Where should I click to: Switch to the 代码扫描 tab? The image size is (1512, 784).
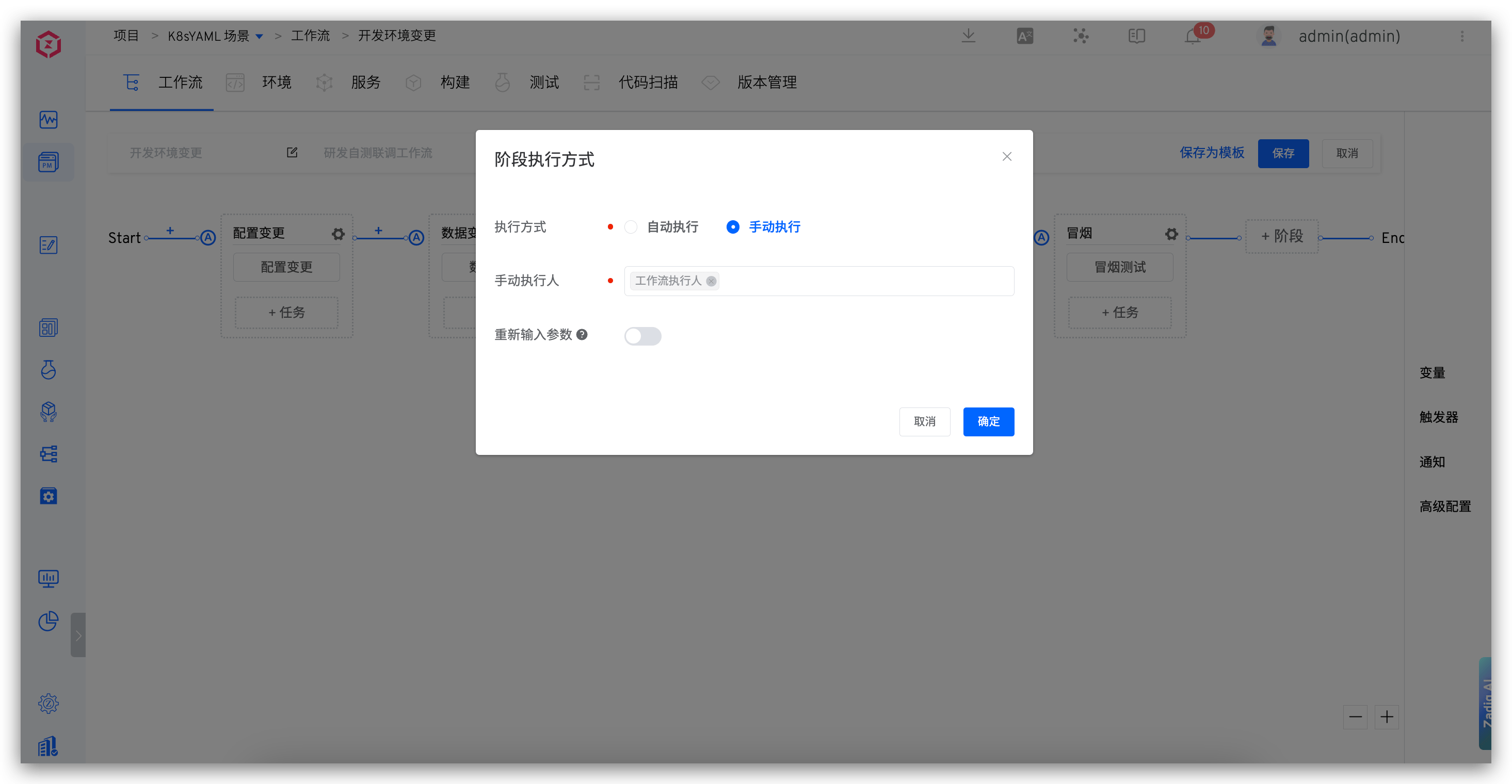648,82
